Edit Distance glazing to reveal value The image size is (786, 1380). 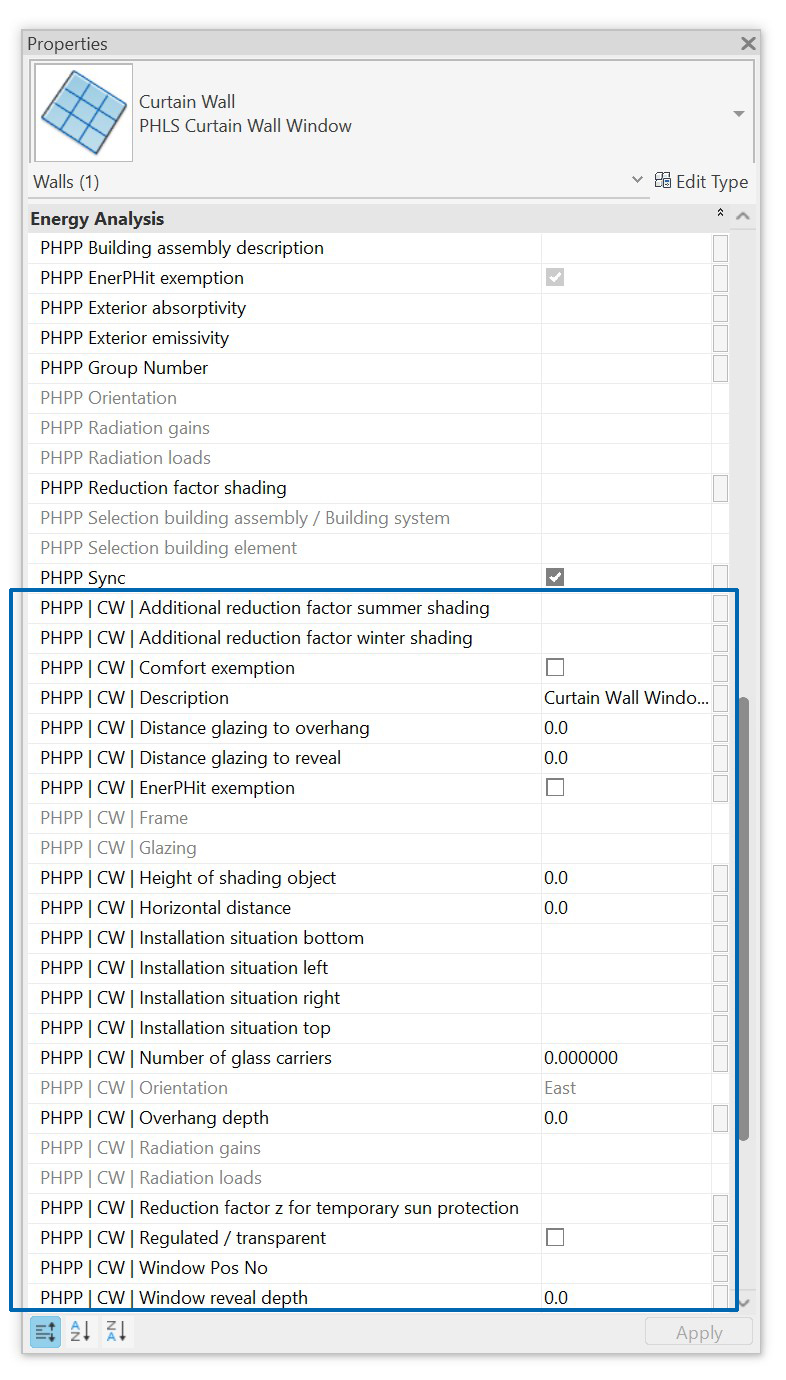[x=626, y=758]
